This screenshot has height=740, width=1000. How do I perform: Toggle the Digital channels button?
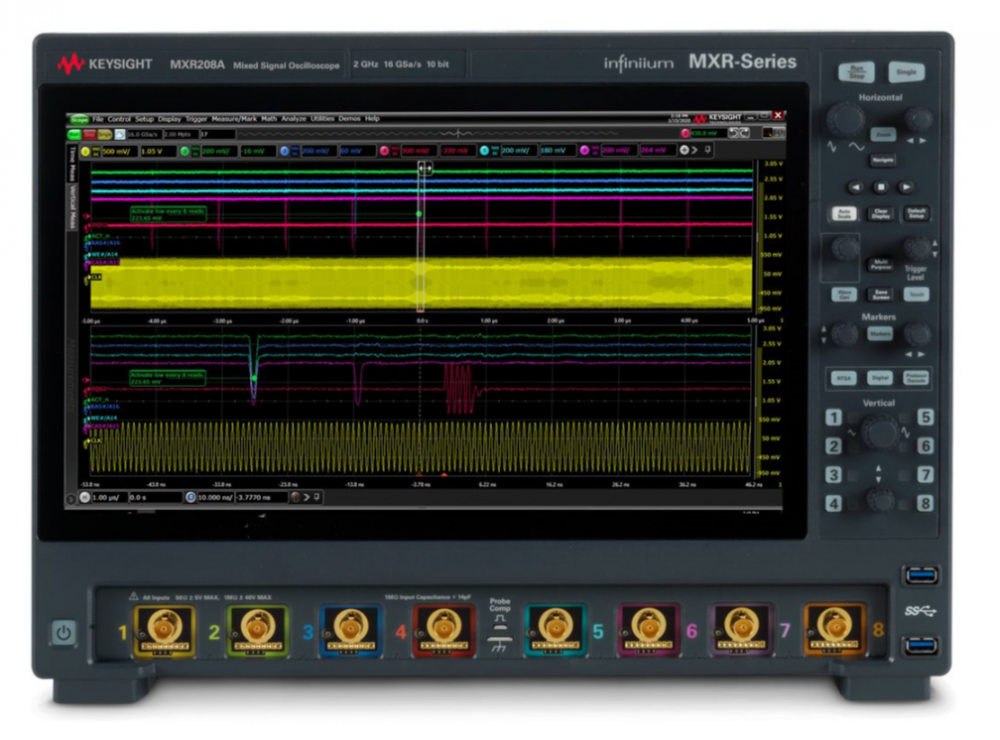(x=880, y=378)
